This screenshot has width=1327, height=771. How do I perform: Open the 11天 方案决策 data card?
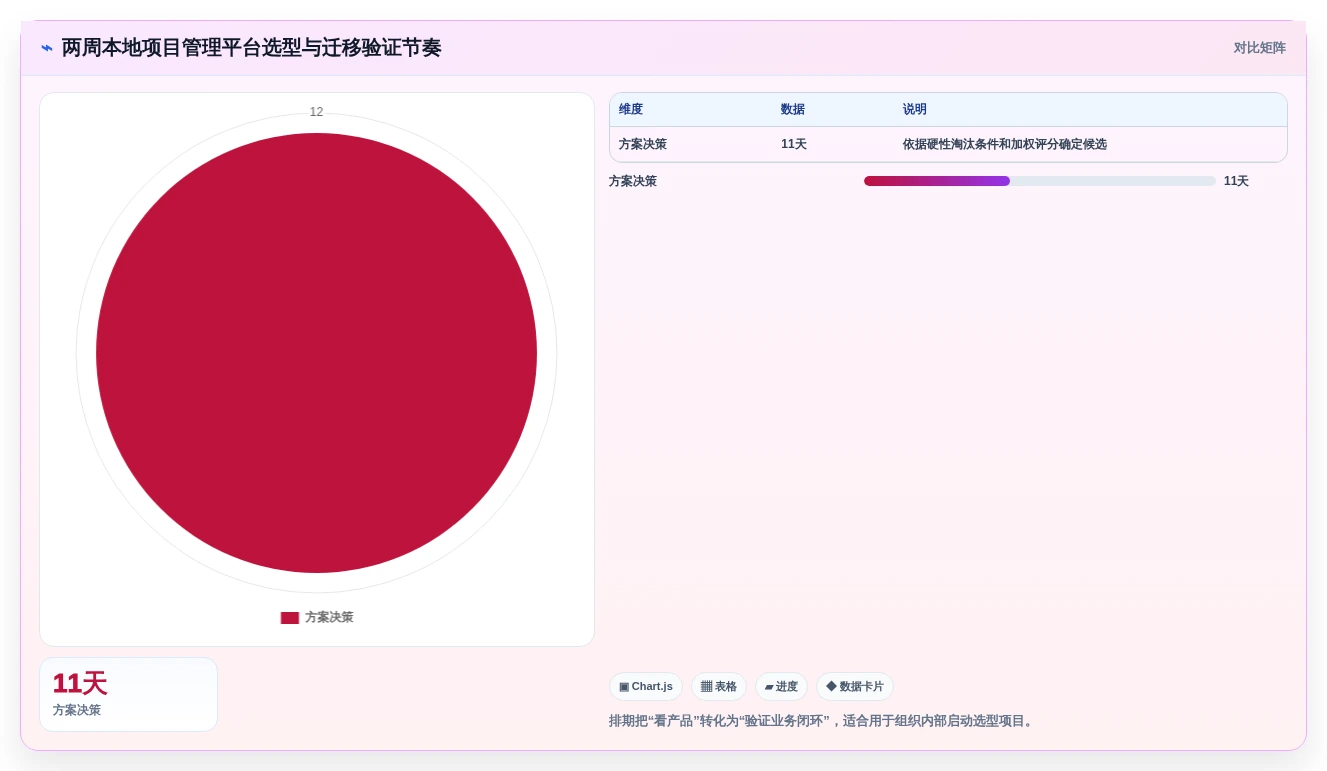click(x=128, y=694)
